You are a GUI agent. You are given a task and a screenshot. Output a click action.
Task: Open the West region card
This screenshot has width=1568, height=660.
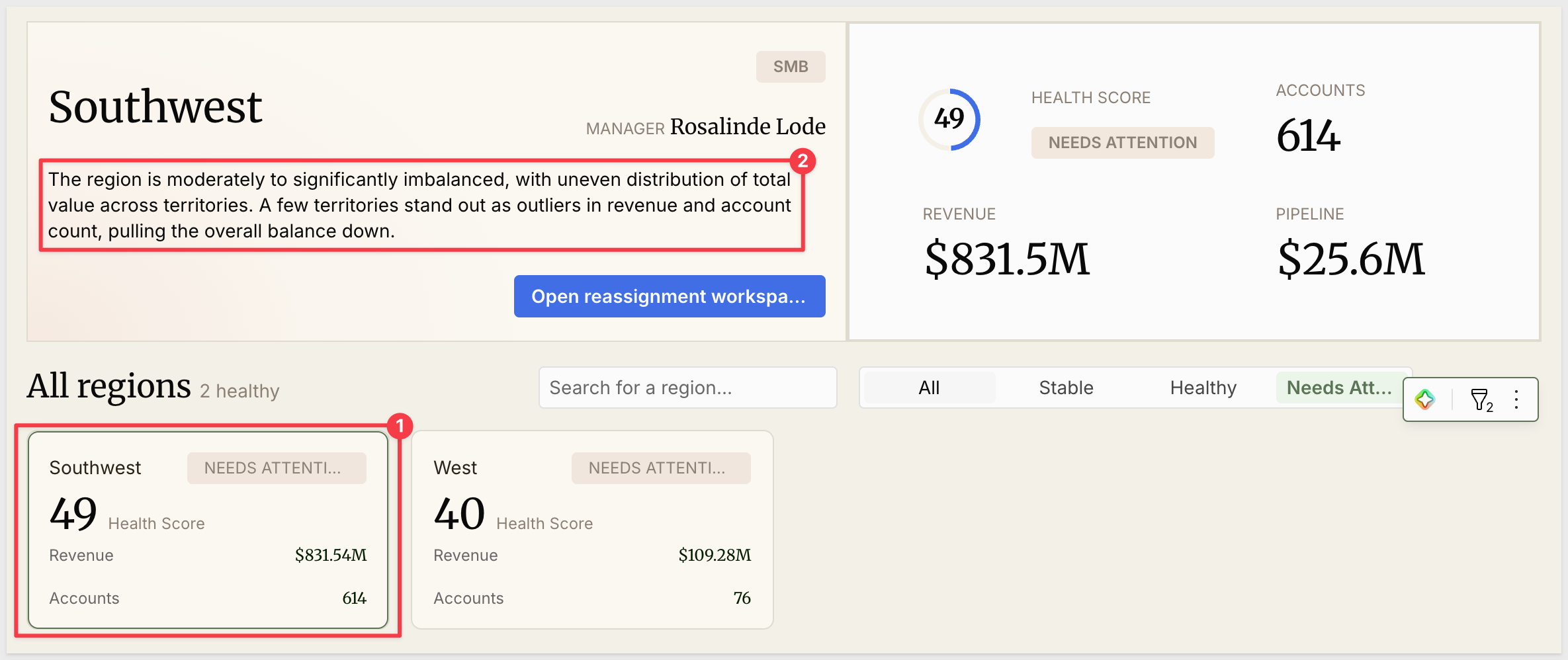click(x=592, y=530)
